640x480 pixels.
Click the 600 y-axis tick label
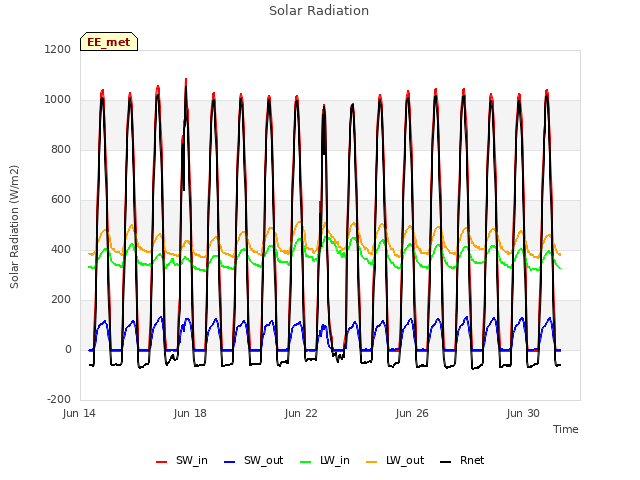(61, 200)
